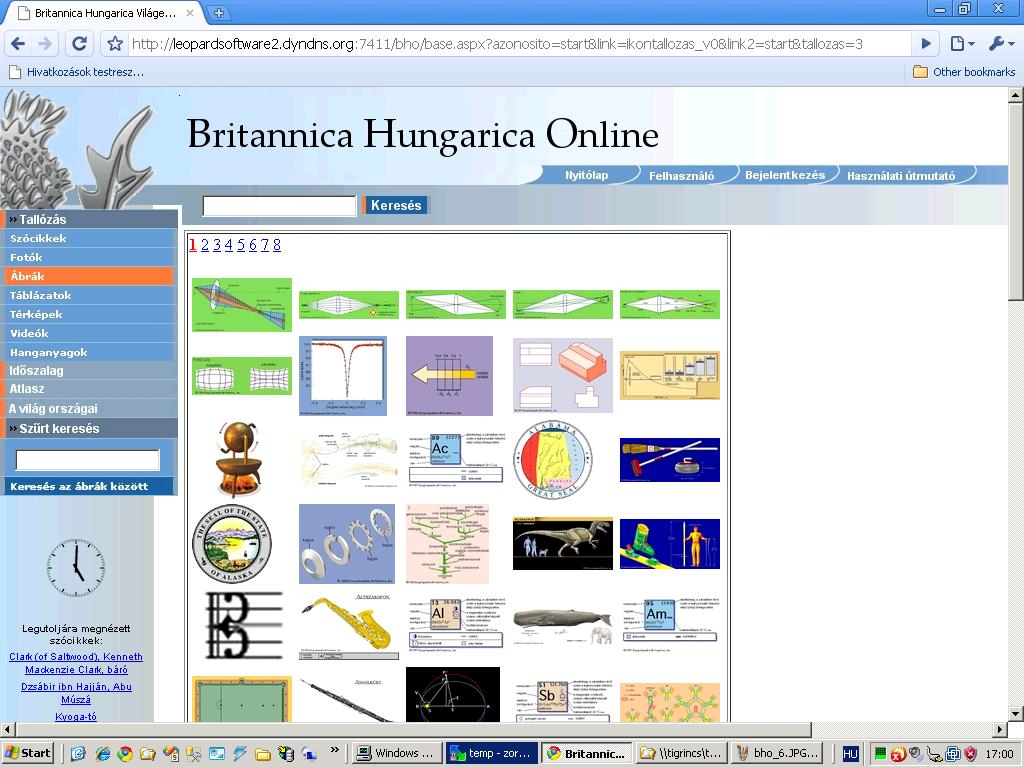Open the Americium Am element thumbnail
Viewport: 1024px width, 768px height.
[x=669, y=625]
